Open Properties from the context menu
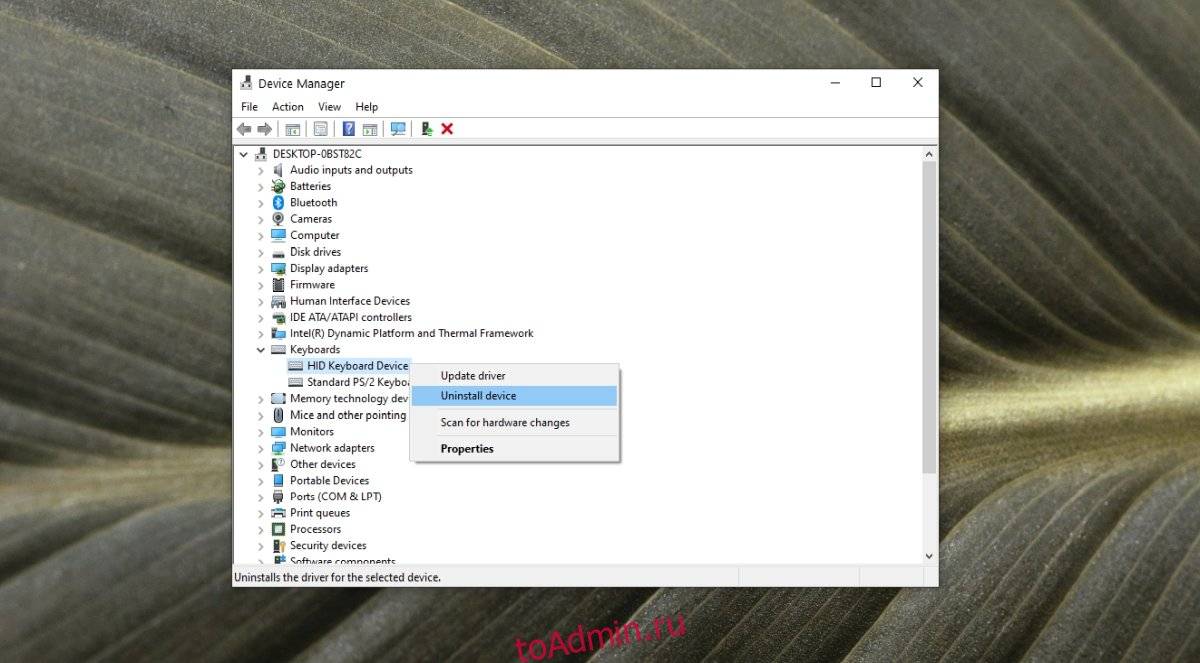The width and height of the screenshot is (1200, 663). [467, 449]
